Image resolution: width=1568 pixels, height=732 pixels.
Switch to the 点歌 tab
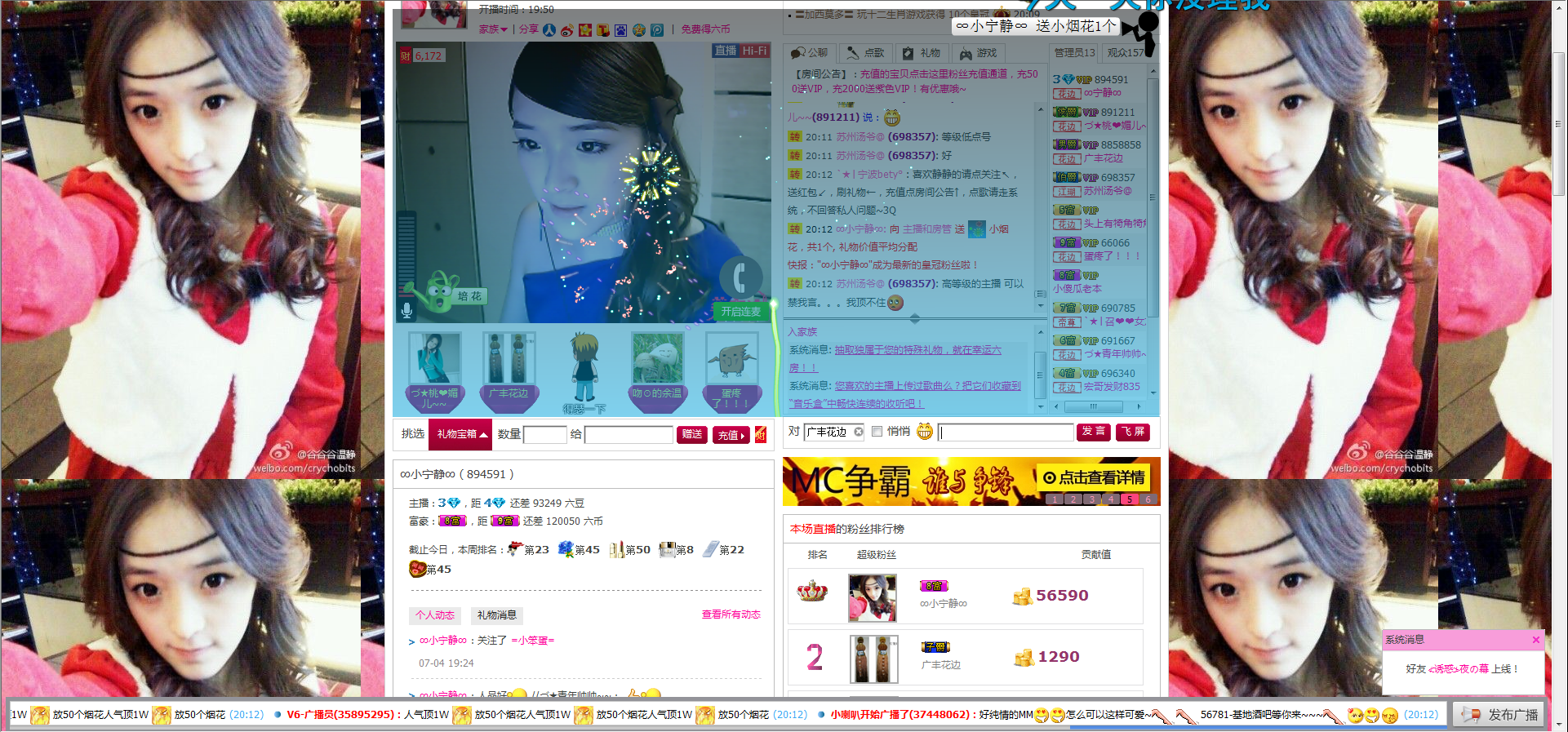tap(865, 53)
